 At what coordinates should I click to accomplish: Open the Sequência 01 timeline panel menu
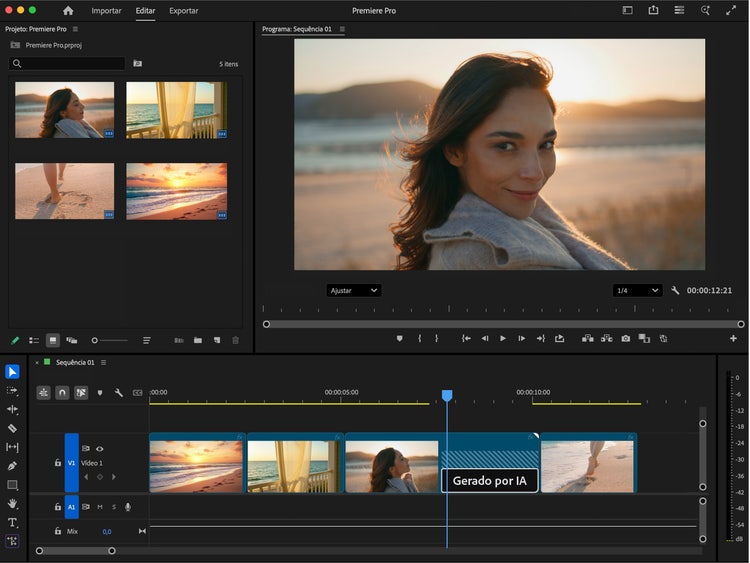point(103,363)
